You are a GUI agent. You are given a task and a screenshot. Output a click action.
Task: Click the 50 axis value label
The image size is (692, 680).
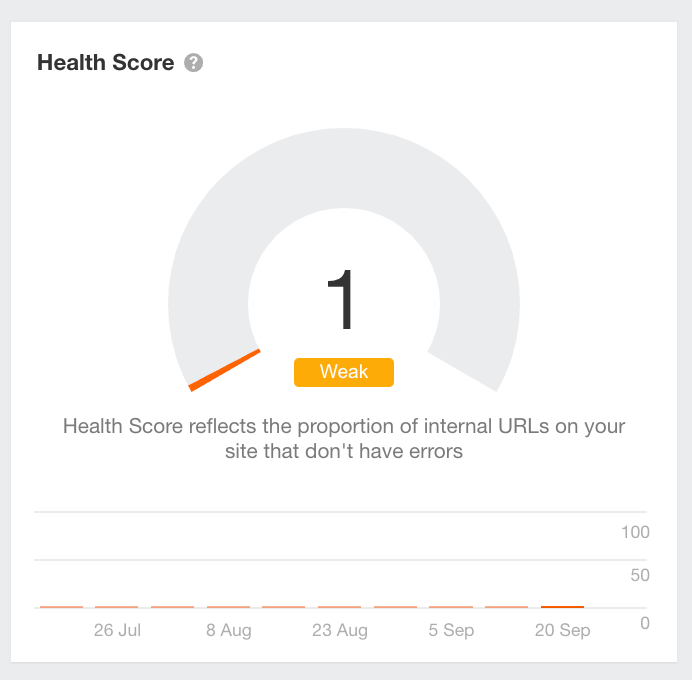[x=640, y=575]
